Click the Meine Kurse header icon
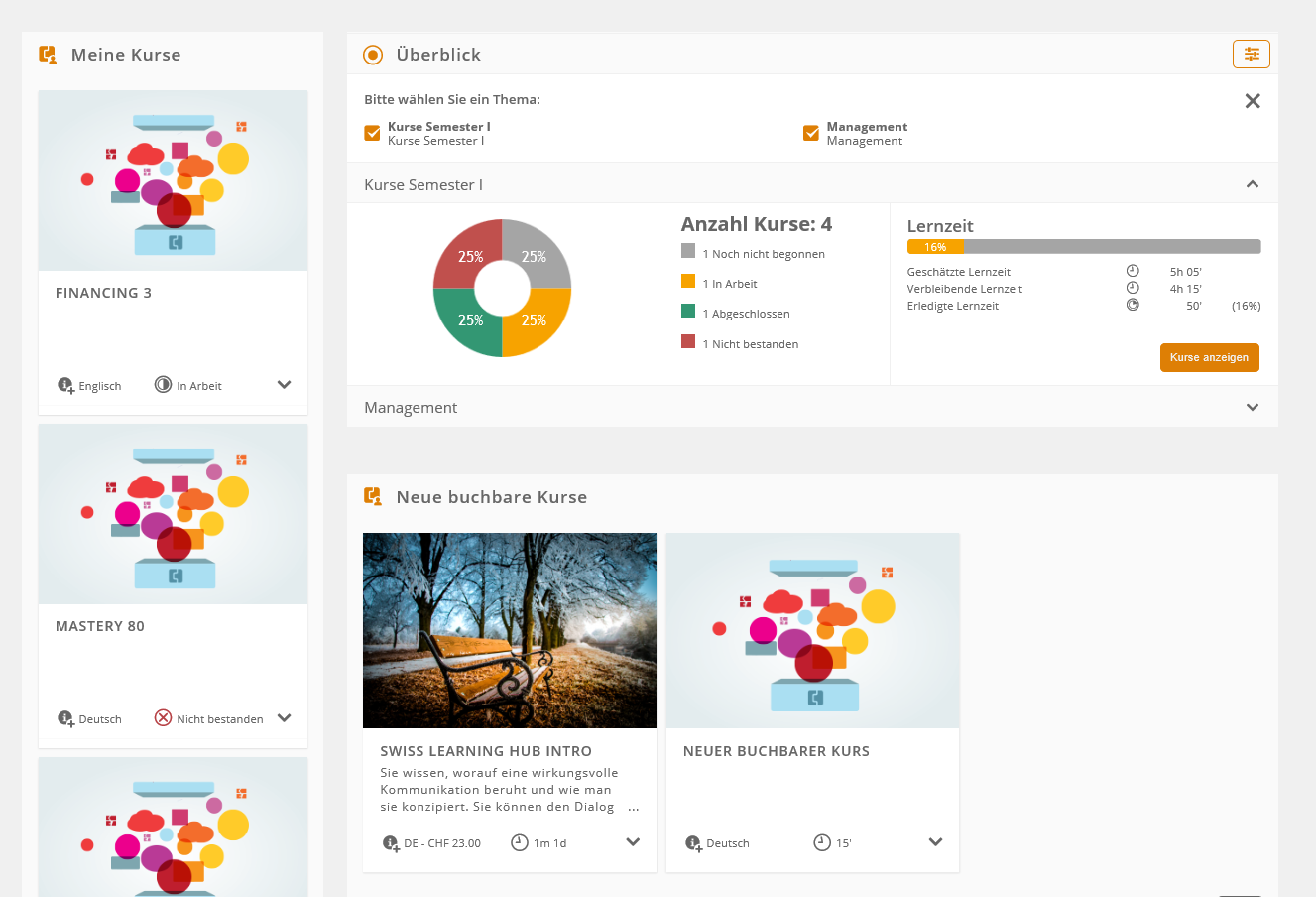 (x=48, y=55)
